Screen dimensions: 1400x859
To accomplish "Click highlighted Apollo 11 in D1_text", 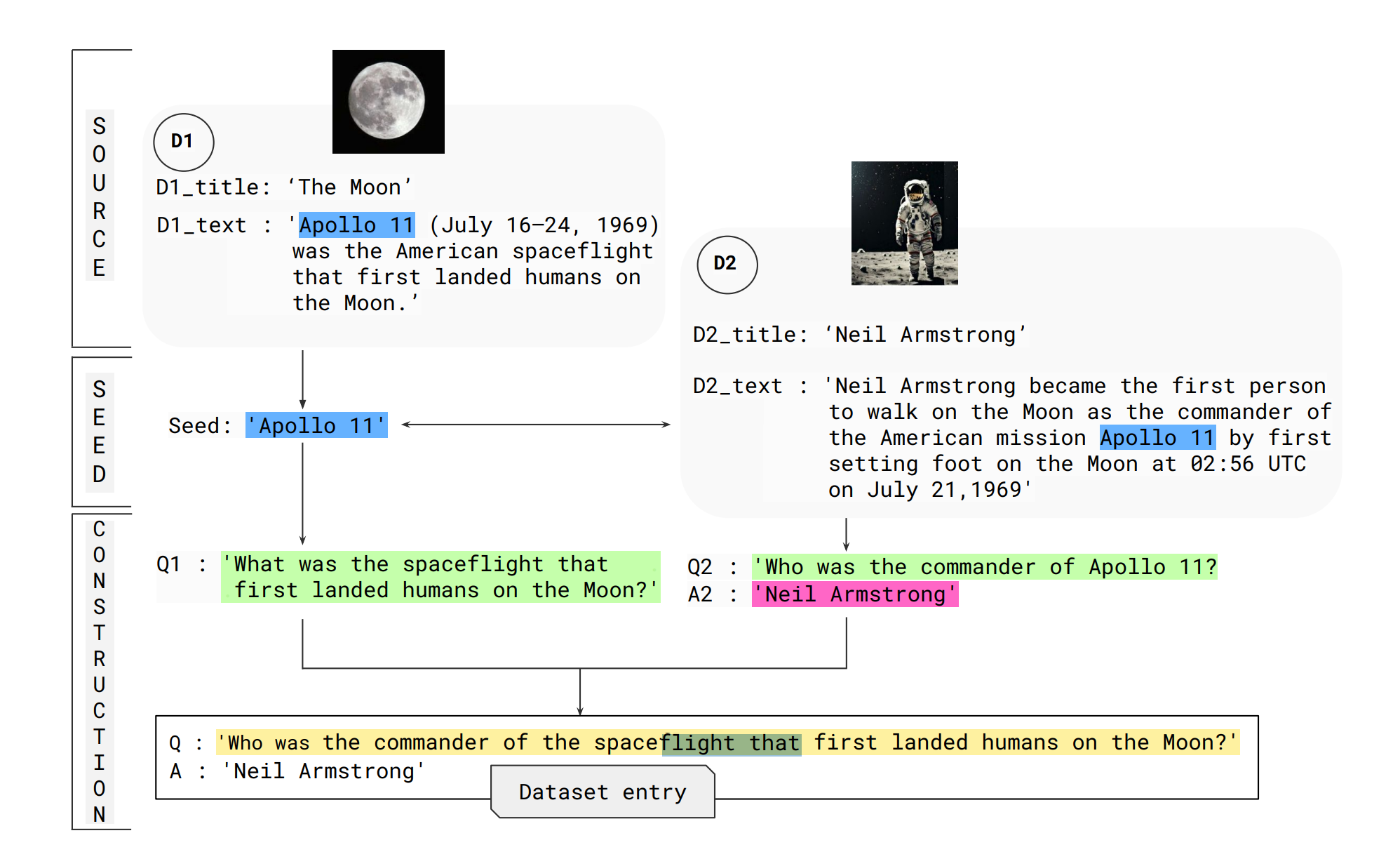I will 356,225.
